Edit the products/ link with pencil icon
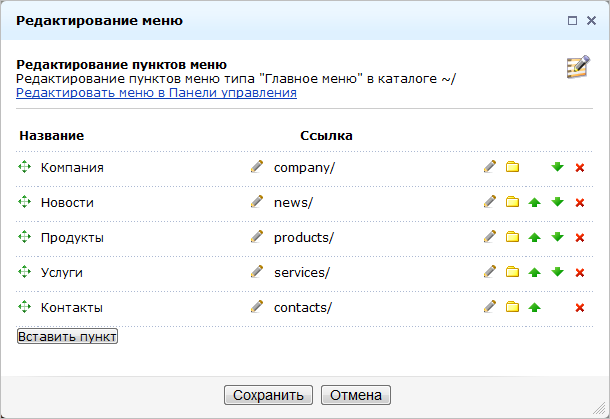This screenshot has width=610, height=419. tap(490, 237)
